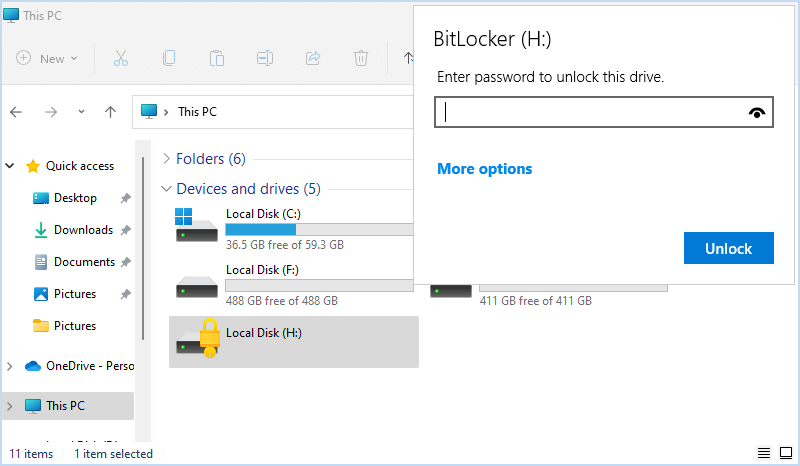Collapse the Devices and drives group
Screen dimensions: 800x466
166,188
